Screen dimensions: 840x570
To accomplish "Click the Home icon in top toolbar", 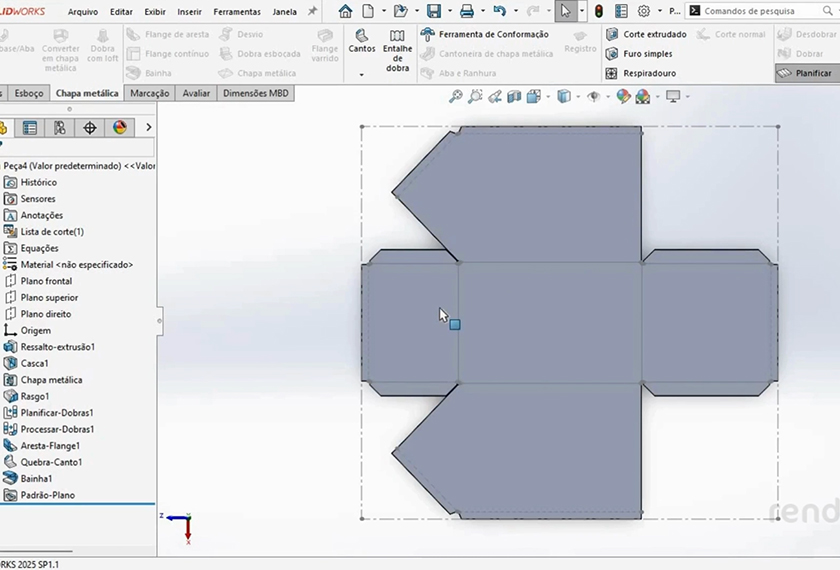I will pos(345,11).
